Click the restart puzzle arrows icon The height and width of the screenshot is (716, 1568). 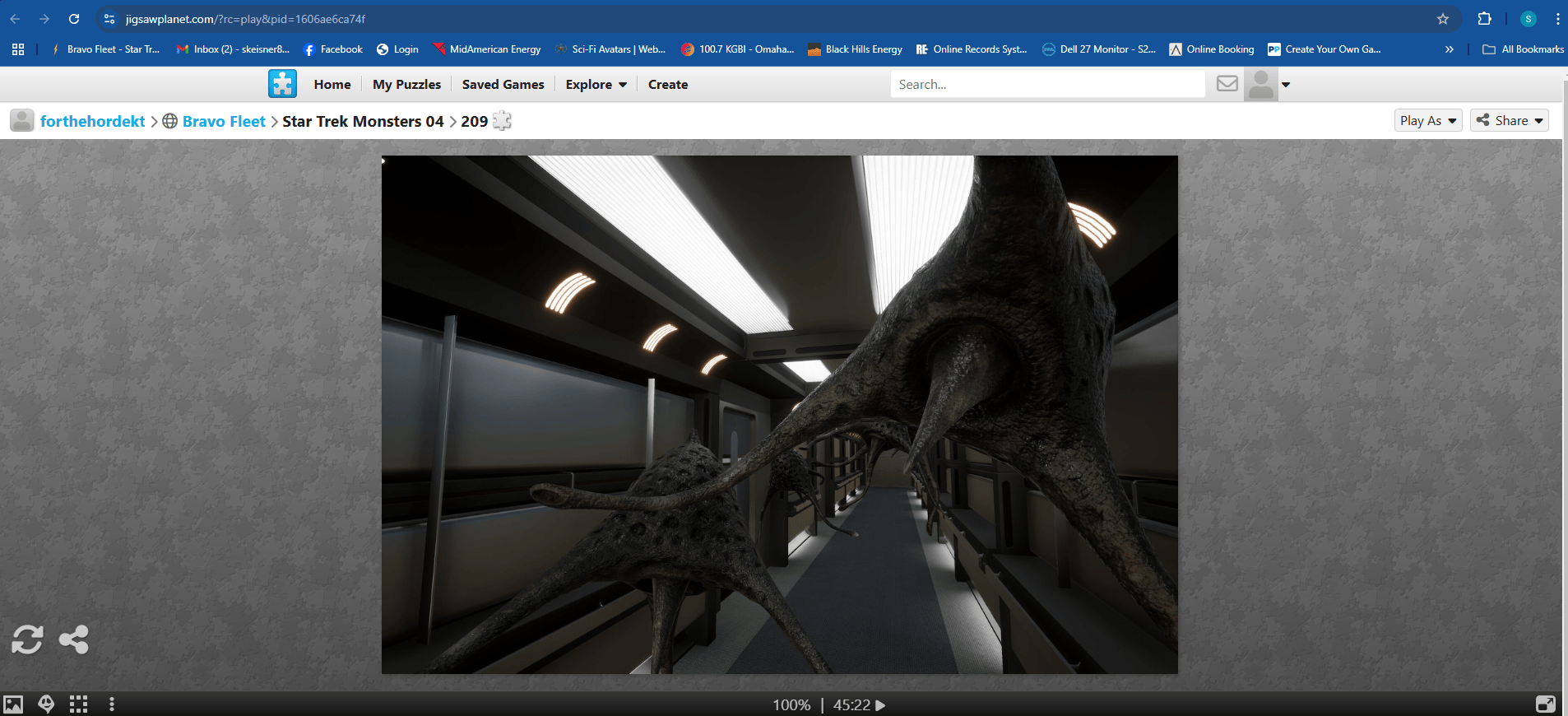pos(27,639)
